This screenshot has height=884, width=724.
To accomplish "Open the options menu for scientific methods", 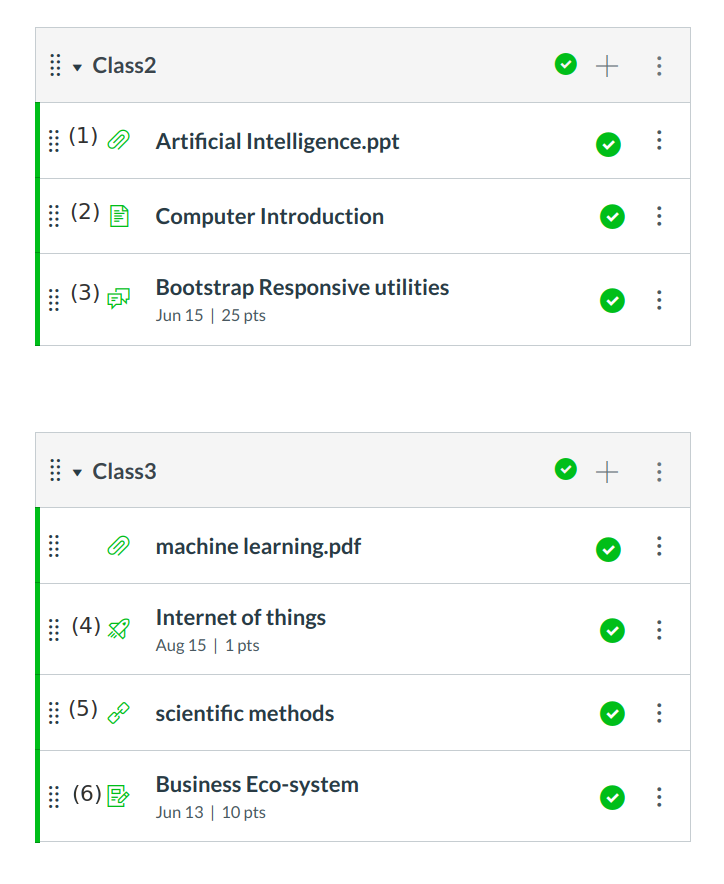I will pyautogui.click(x=659, y=713).
